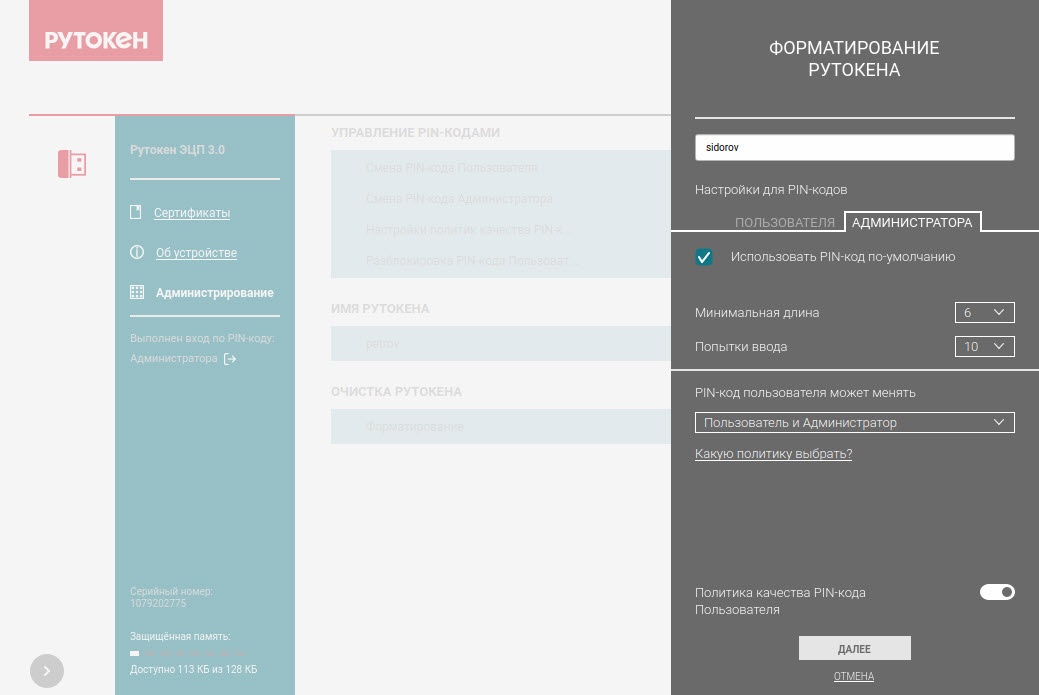Open the Сертификаты section
1039x695 pixels.
click(x=192, y=213)
